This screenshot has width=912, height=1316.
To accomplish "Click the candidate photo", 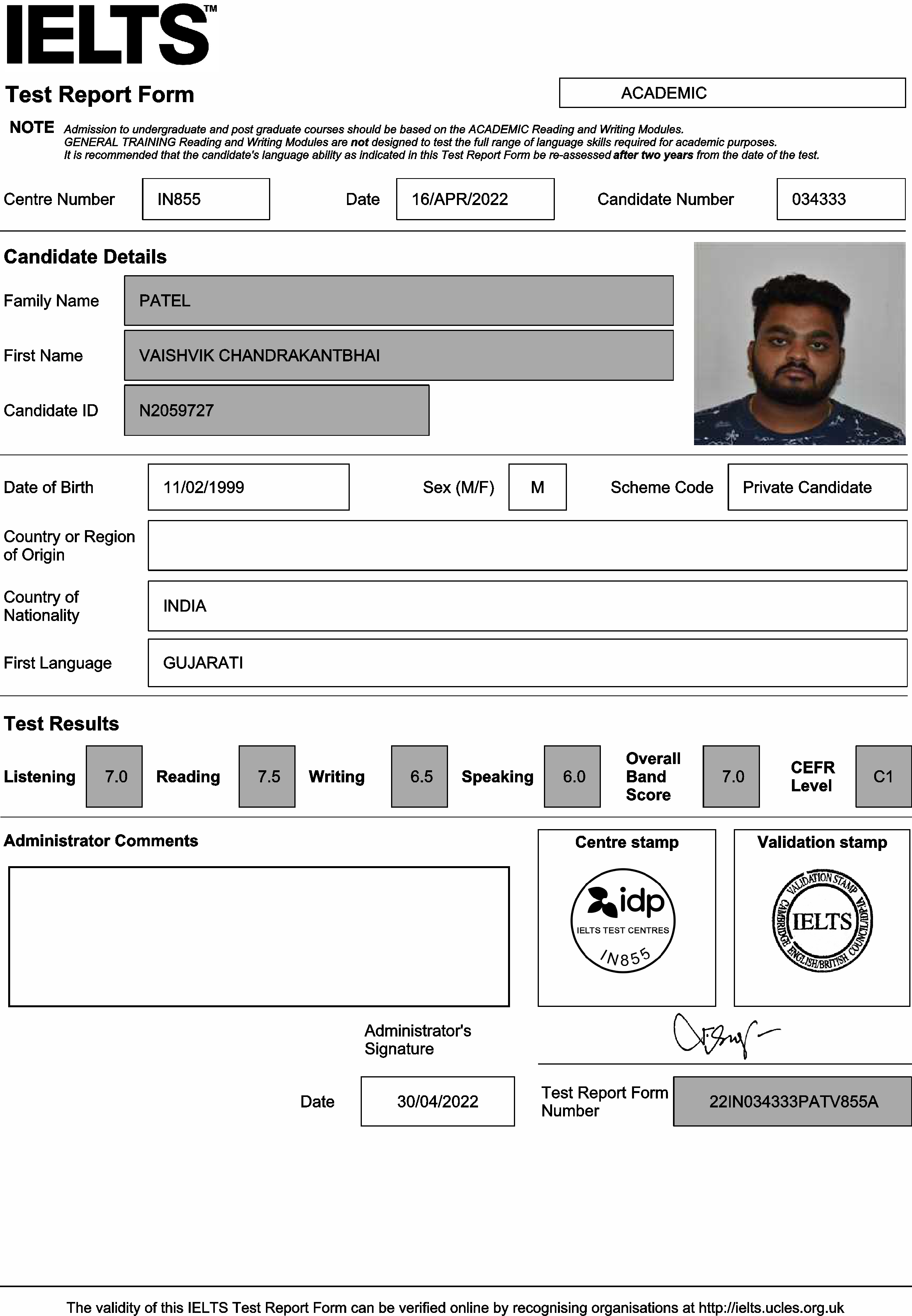I will (x=799, y=343).
